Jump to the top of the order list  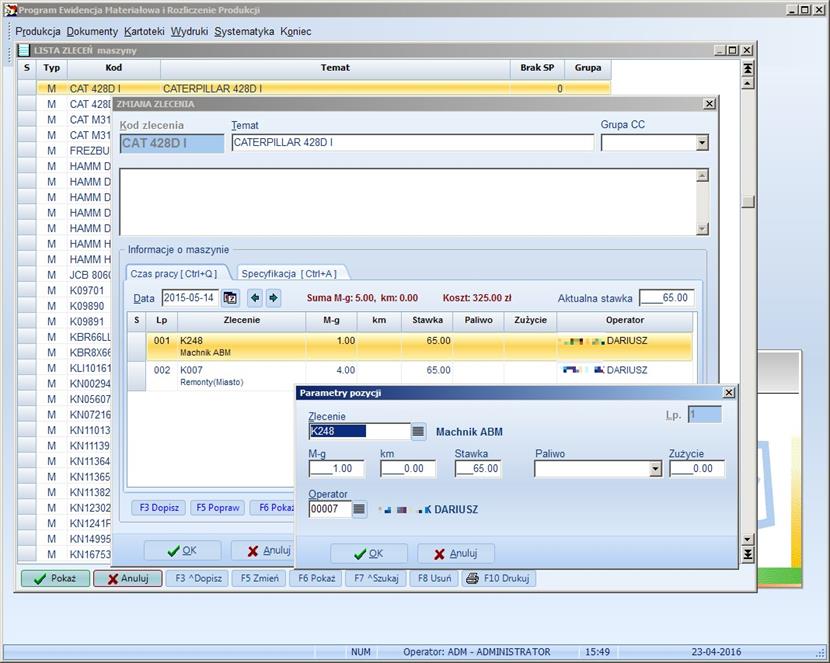747,68
